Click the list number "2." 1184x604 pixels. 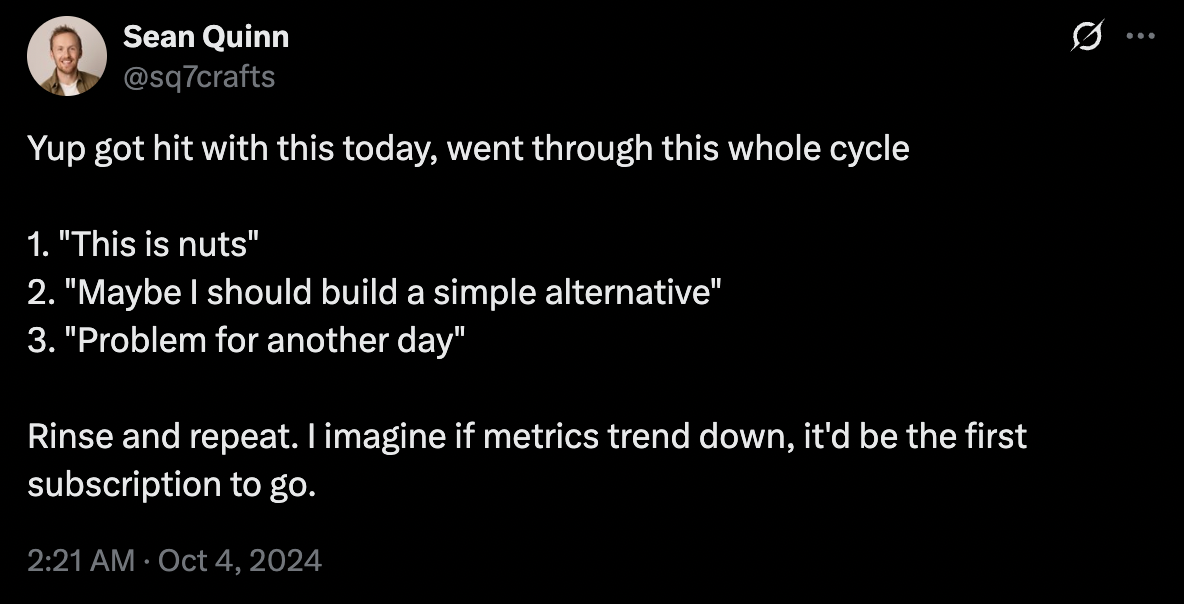pos(42,293)
